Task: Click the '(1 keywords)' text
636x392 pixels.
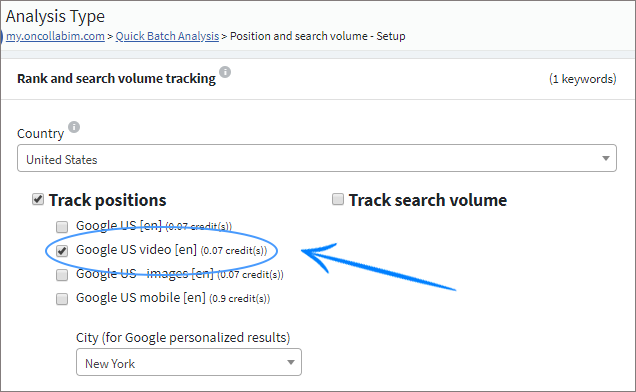Action: pos(583,79)
